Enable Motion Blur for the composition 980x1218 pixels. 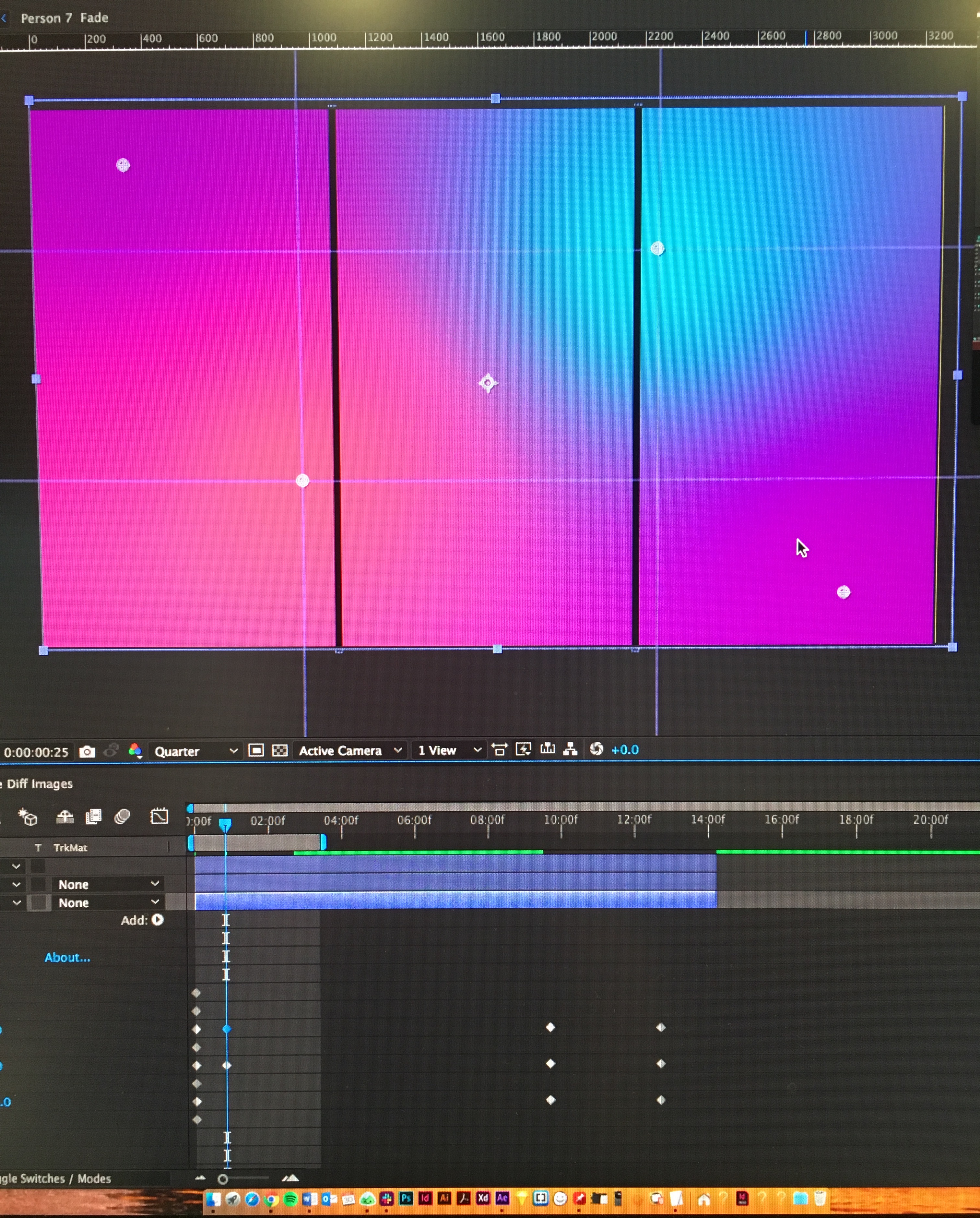pyautogui.click(x=122, y=816)
